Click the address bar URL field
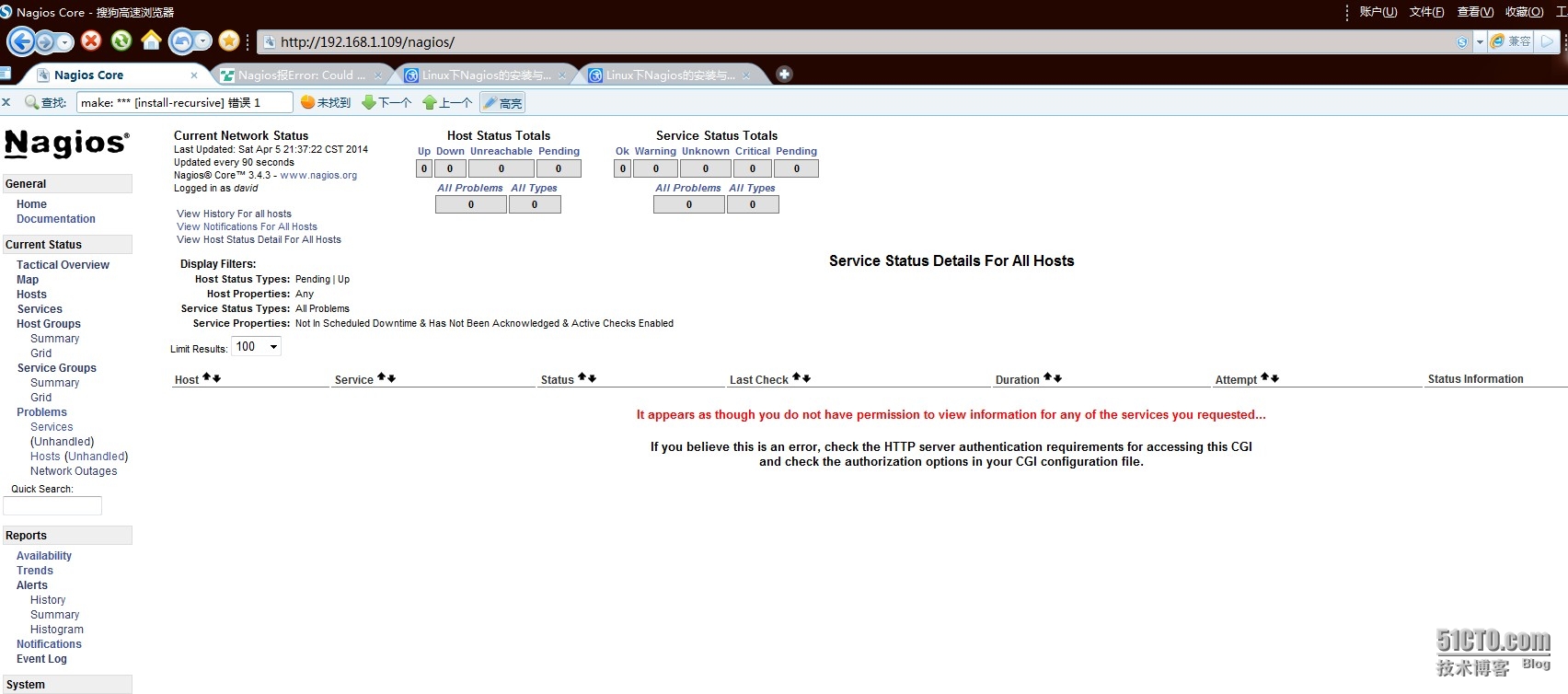1568x694 pixels. click(856, 42)
